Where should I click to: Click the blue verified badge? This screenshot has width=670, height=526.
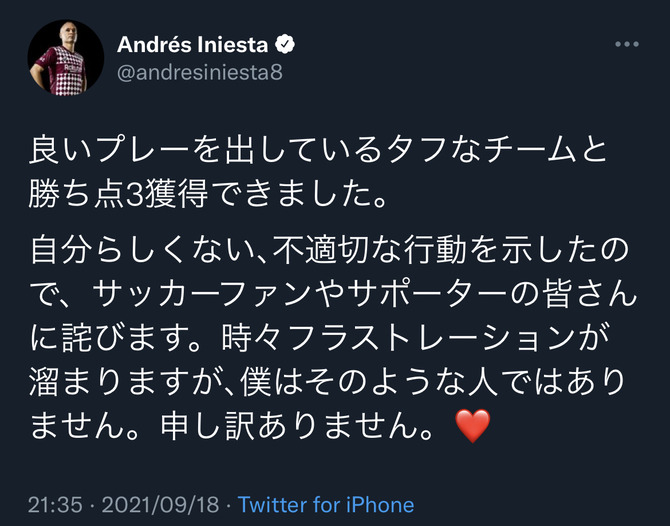coord(285,44)
